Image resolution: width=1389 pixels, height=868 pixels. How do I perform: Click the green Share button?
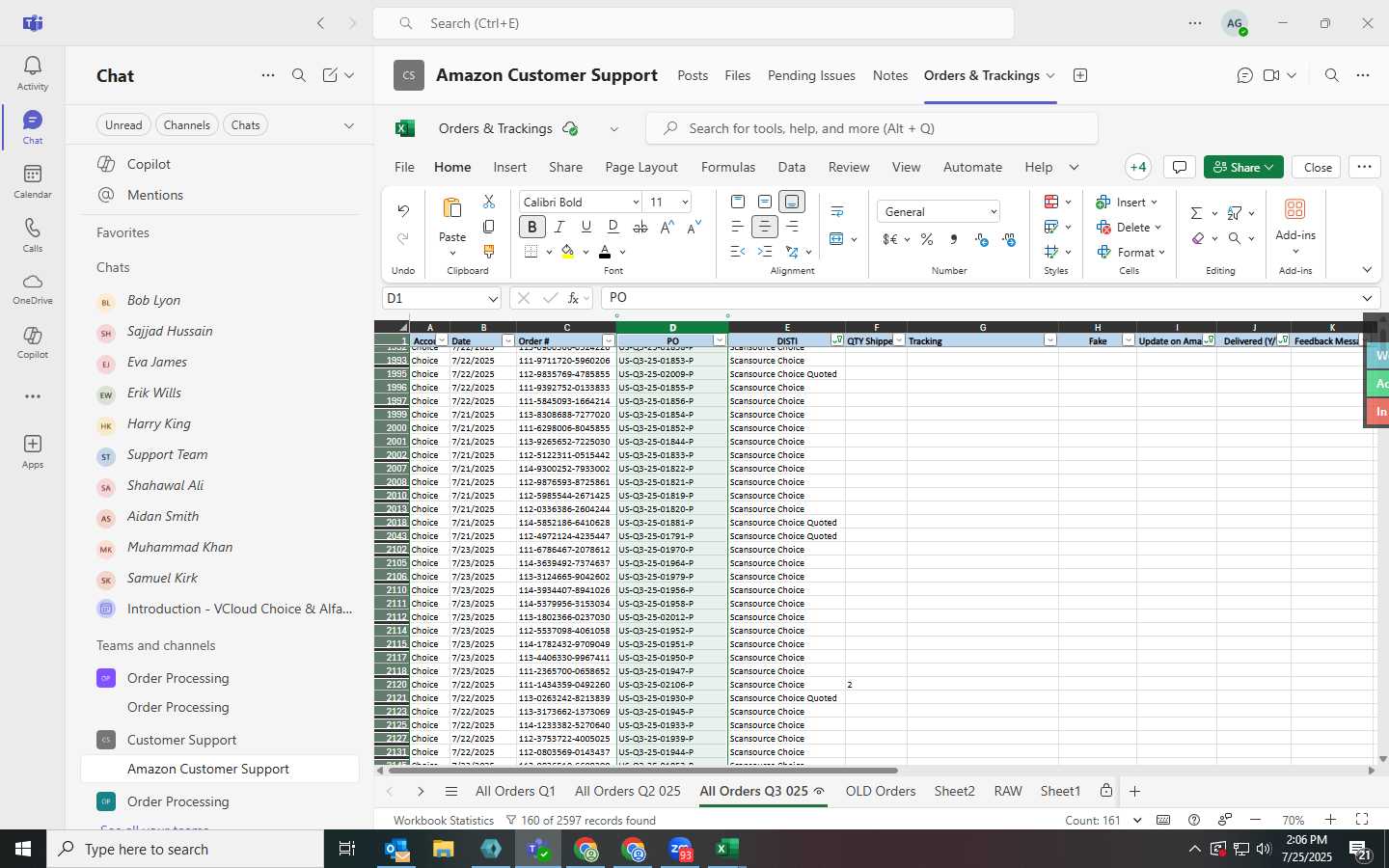click(1243, 167)
